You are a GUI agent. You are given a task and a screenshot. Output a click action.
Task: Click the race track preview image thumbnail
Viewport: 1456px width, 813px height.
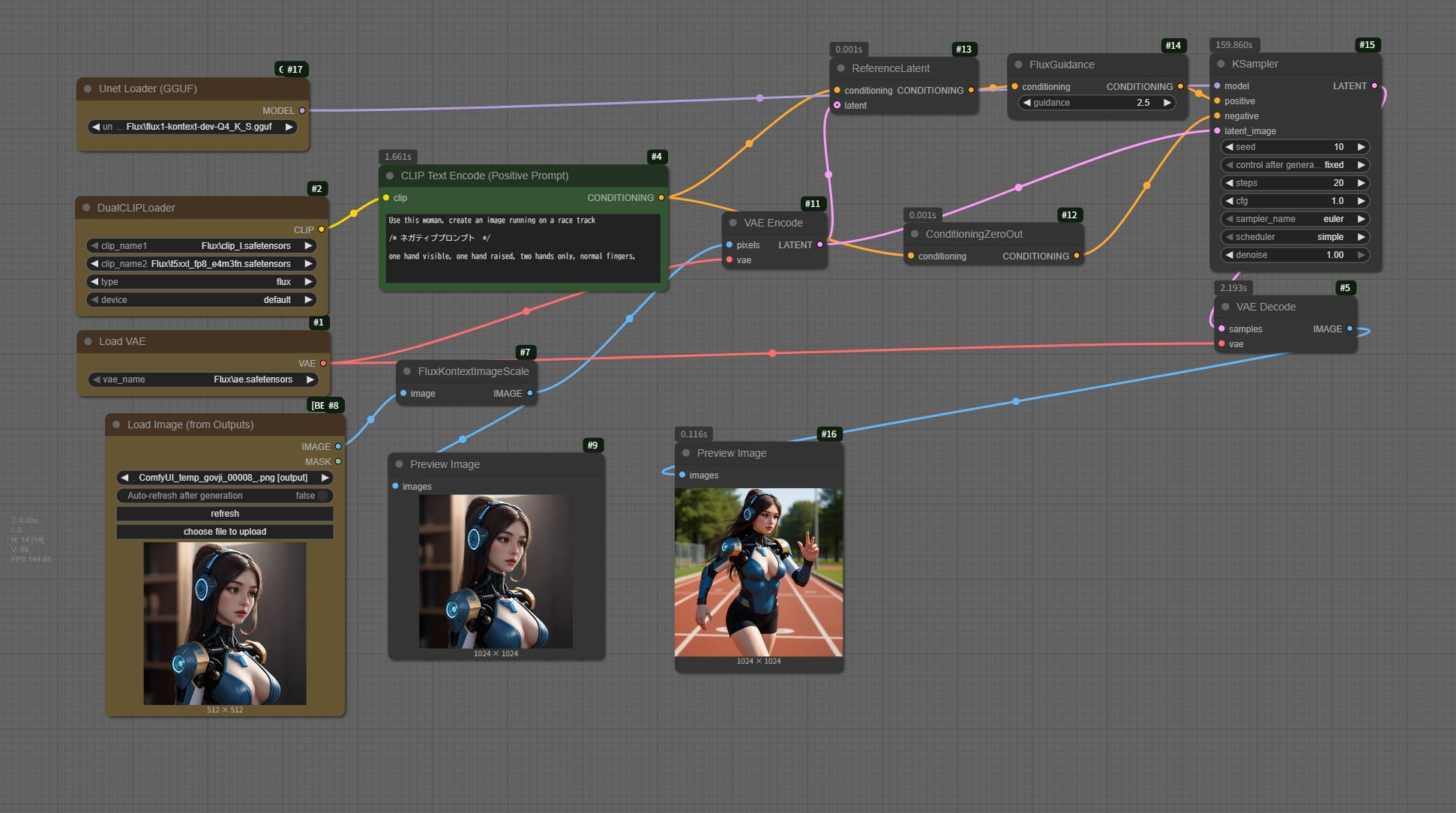coord(758,572)
